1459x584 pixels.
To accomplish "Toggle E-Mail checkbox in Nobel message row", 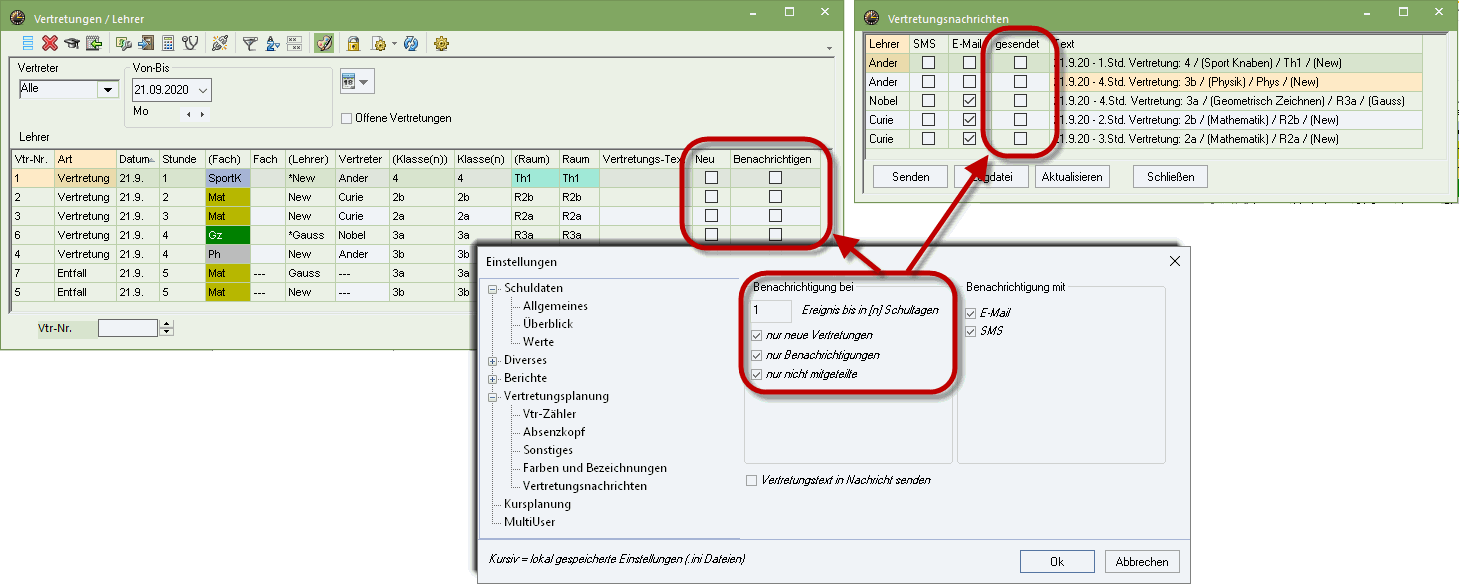I will (969, 101).
